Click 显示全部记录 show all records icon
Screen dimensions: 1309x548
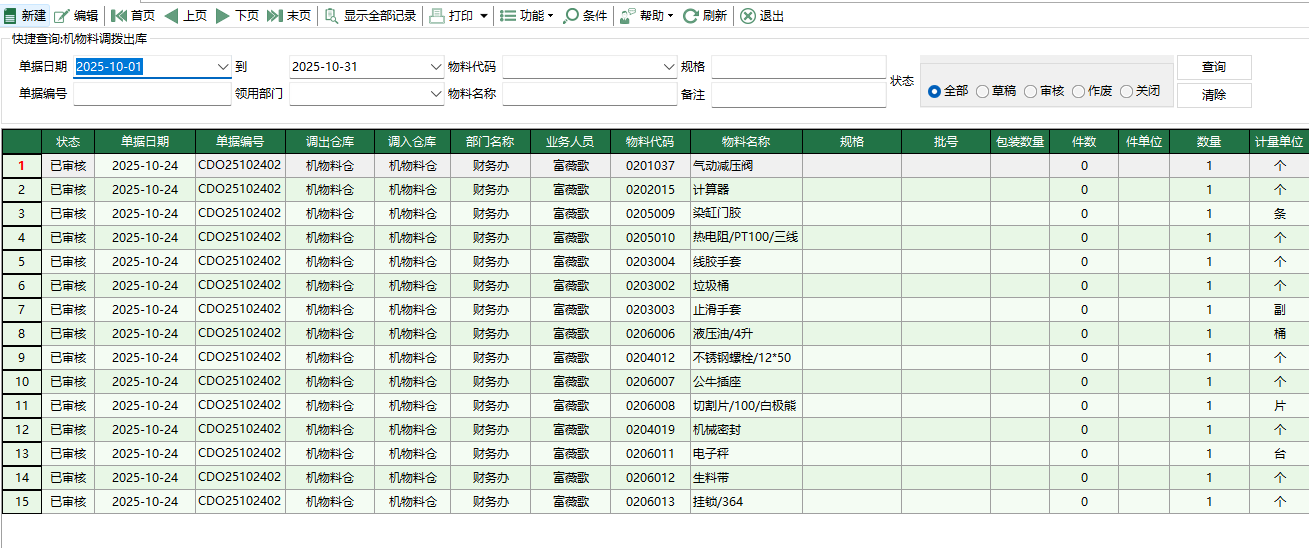[x=331, y=16]
